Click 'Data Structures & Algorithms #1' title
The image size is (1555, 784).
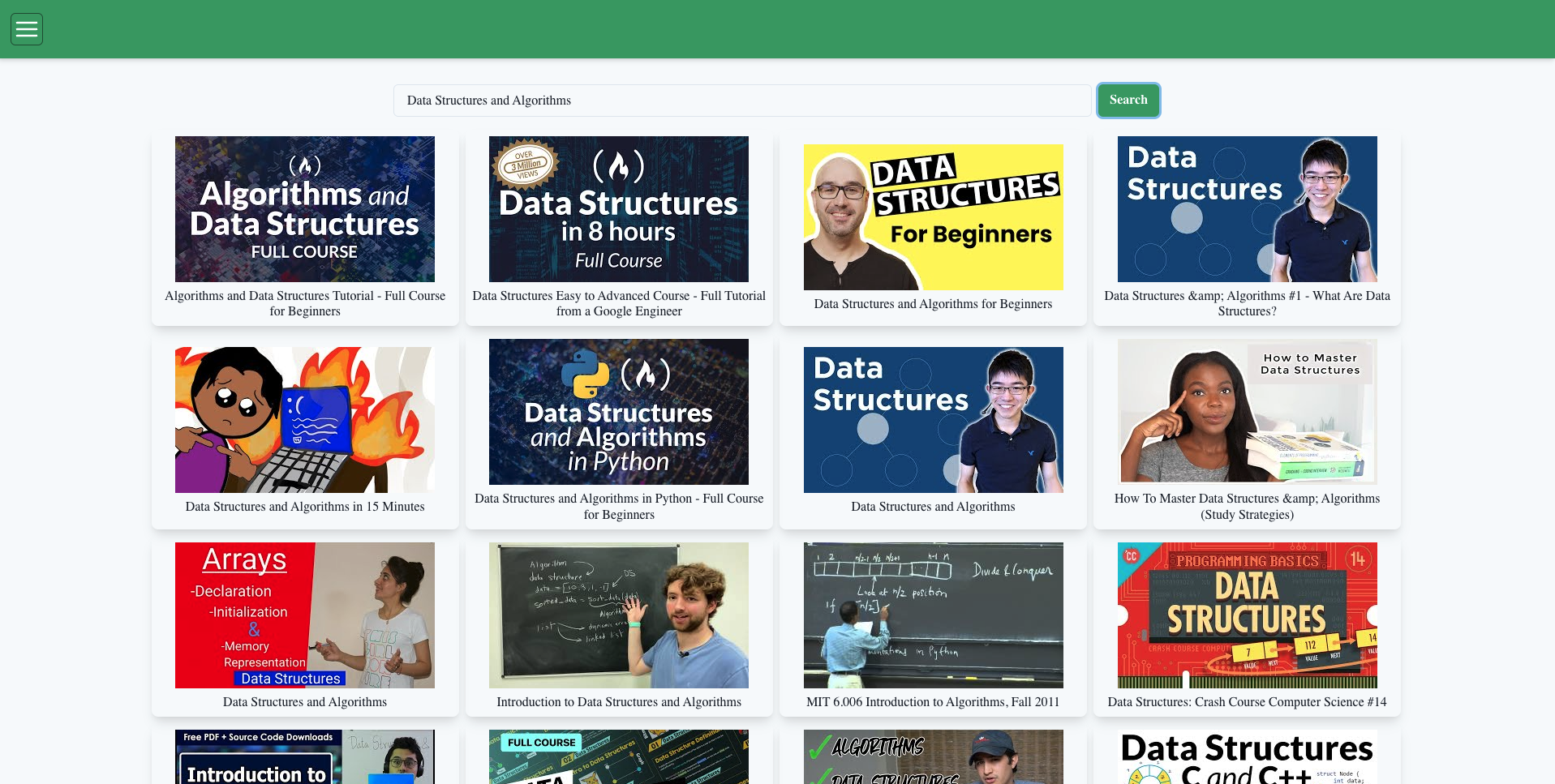coord(1248,303)
